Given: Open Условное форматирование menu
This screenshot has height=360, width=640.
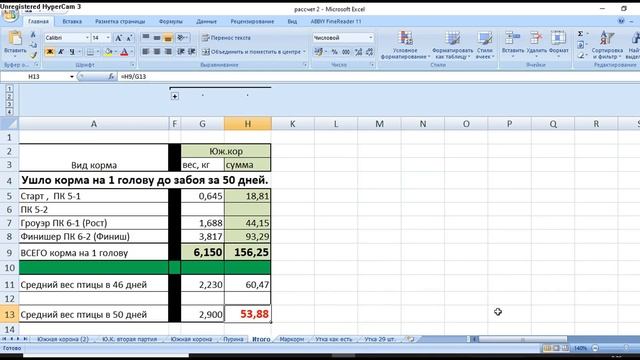Looking at the screenshot, I should click(405, 45).
